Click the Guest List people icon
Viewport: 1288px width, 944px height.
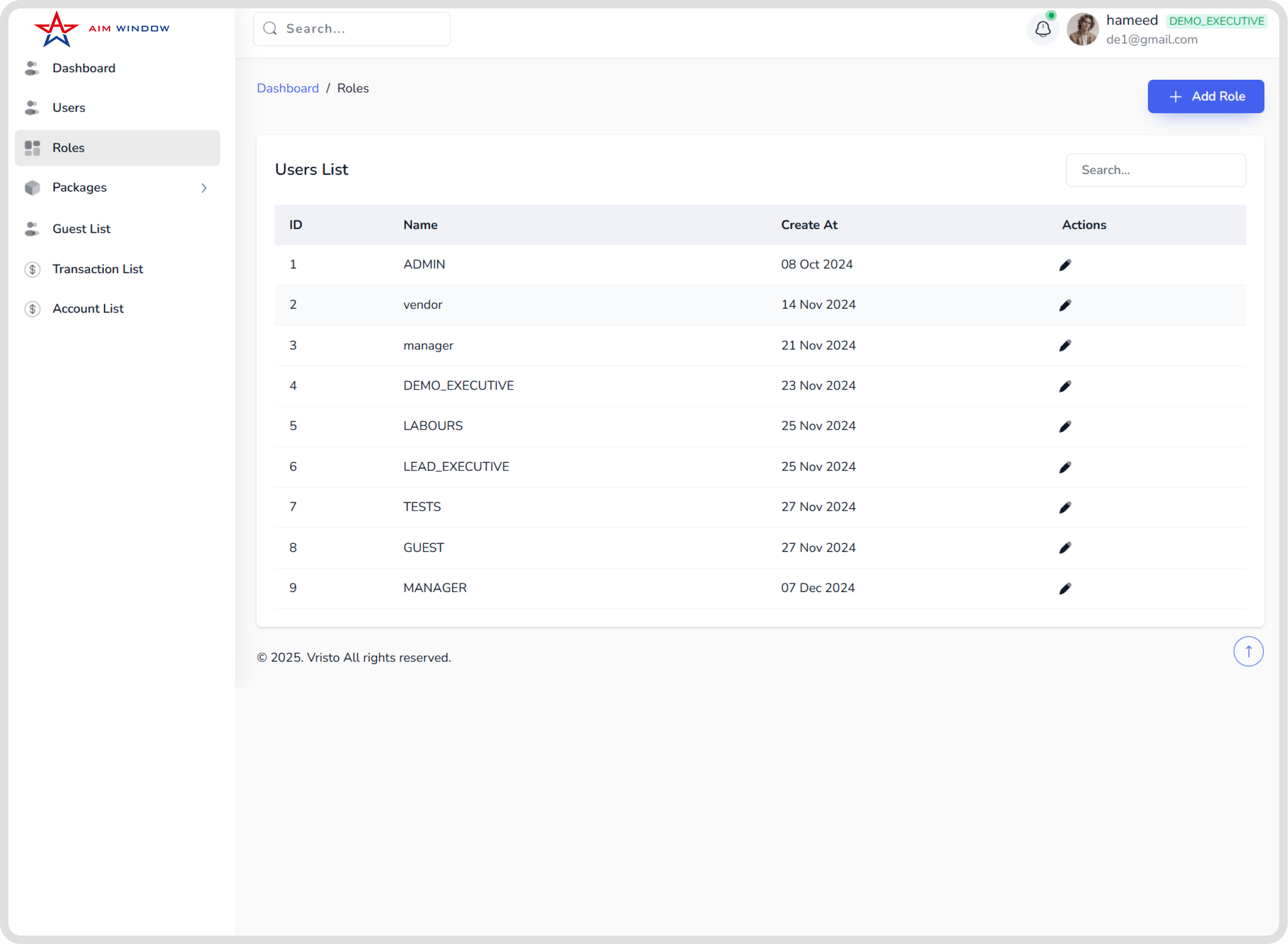coord(32,229)
